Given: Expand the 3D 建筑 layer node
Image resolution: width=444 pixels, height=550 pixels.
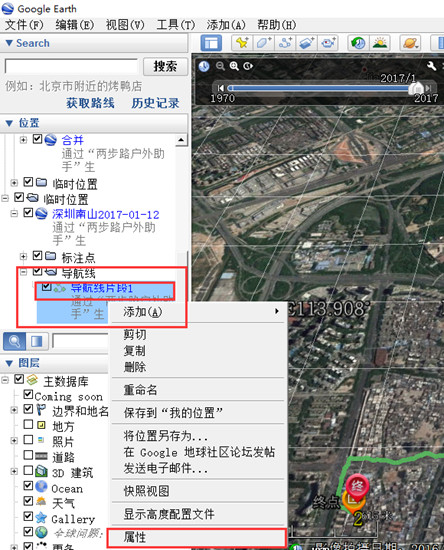Looking at the screenshot, I should [14, 471].
